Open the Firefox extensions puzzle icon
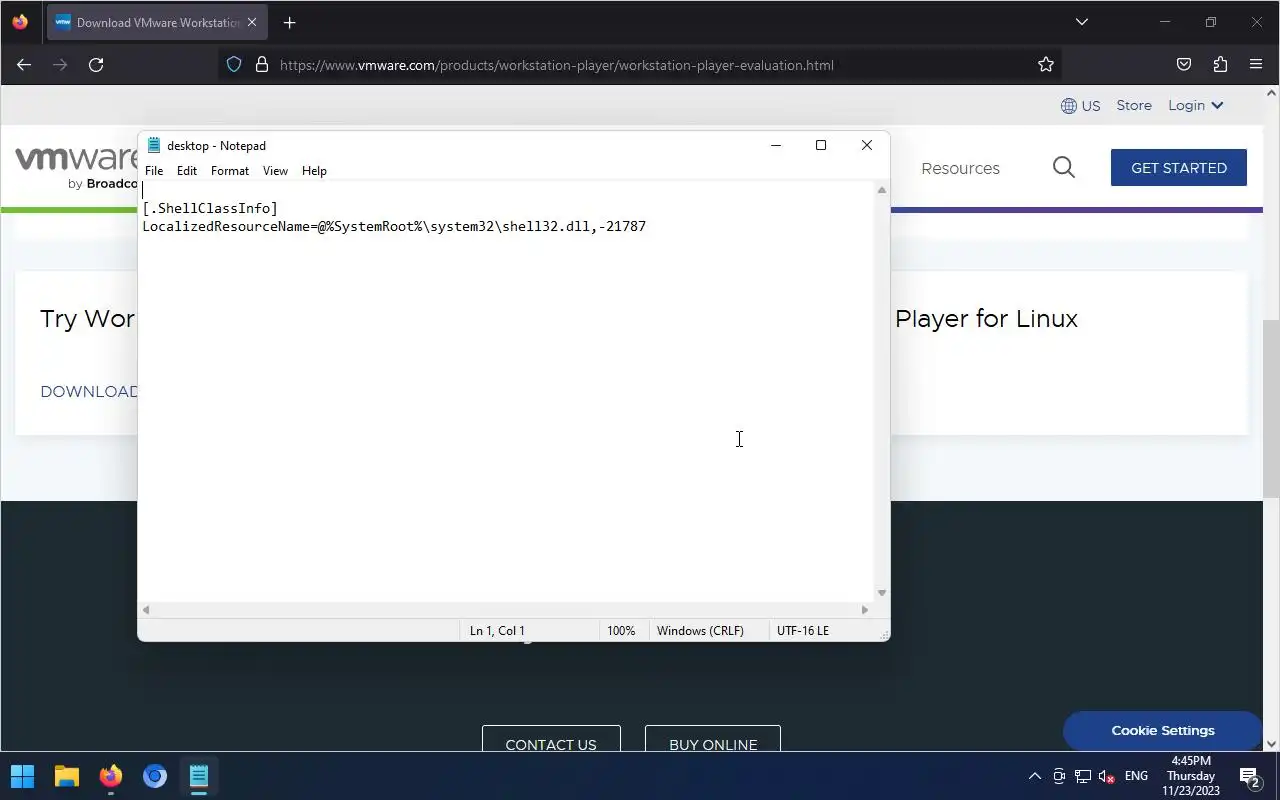The width and height of the screenshot is (1280, 800). (x=1220, y=65)
